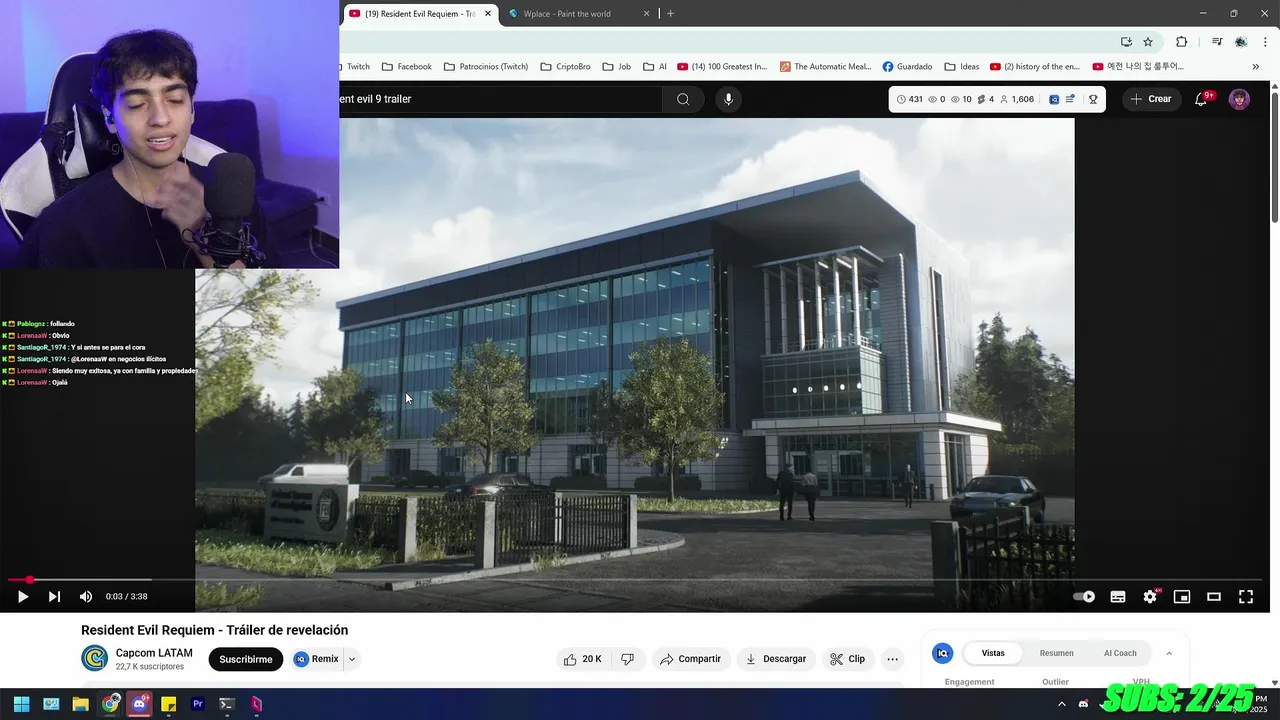Open the media controls icon in Chrome
This screenshot has height=720, width=1280.
[1217, 42]
